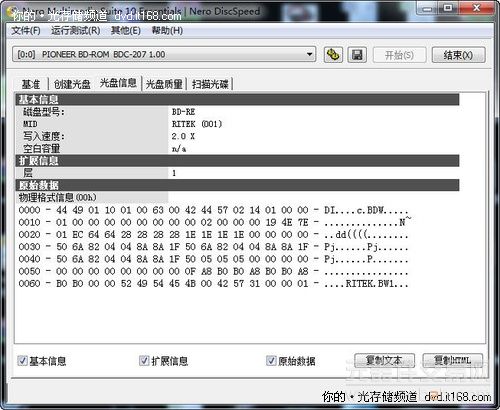
Task: Click the RITEK (001) MID value
Action: (197, 124)
